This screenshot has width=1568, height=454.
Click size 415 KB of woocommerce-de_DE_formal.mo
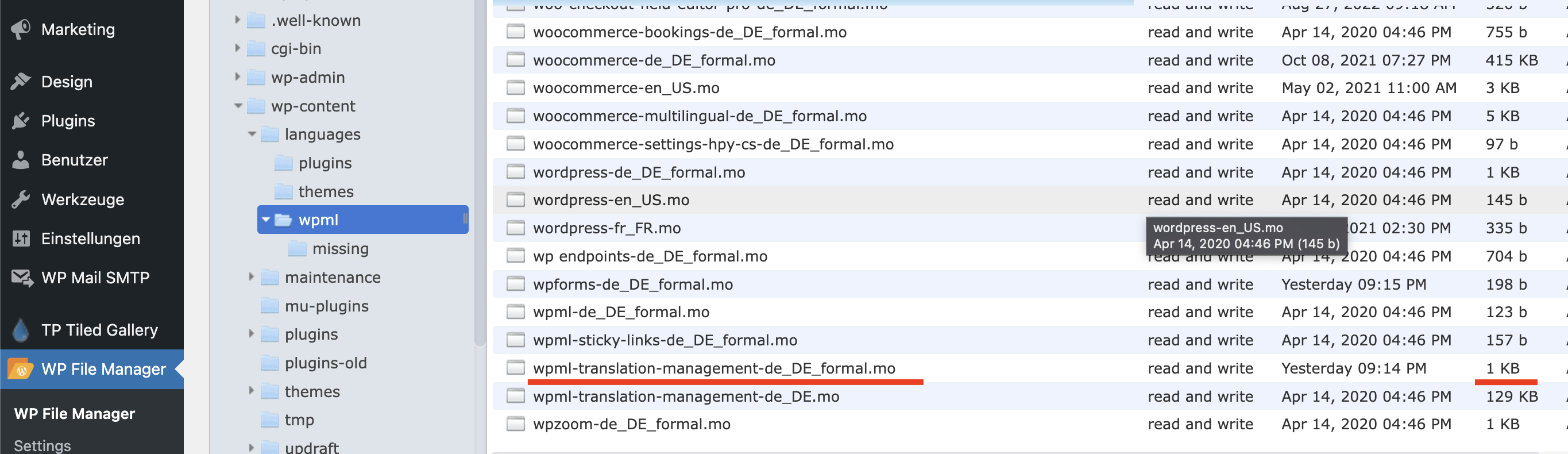[1511, 60]
